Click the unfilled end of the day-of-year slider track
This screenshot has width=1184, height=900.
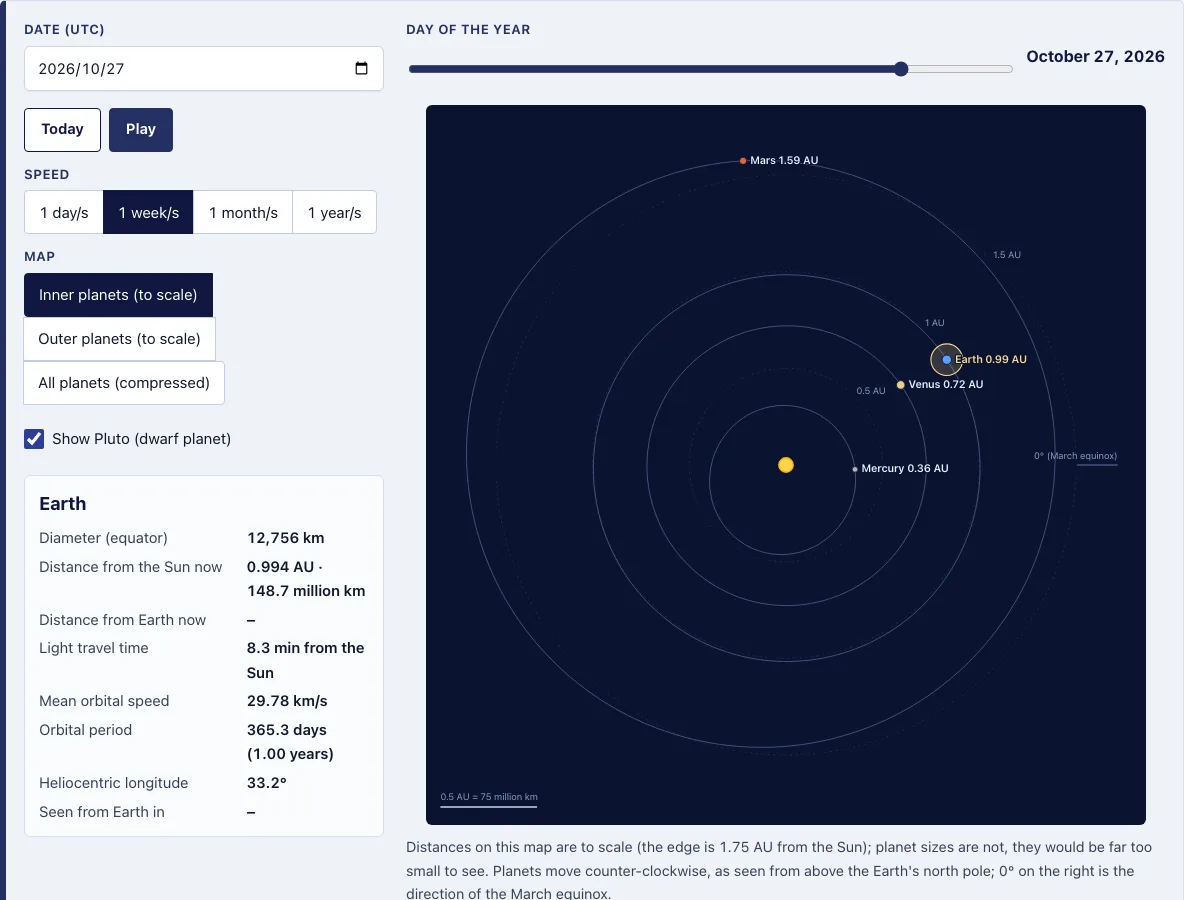pos(960,69)
